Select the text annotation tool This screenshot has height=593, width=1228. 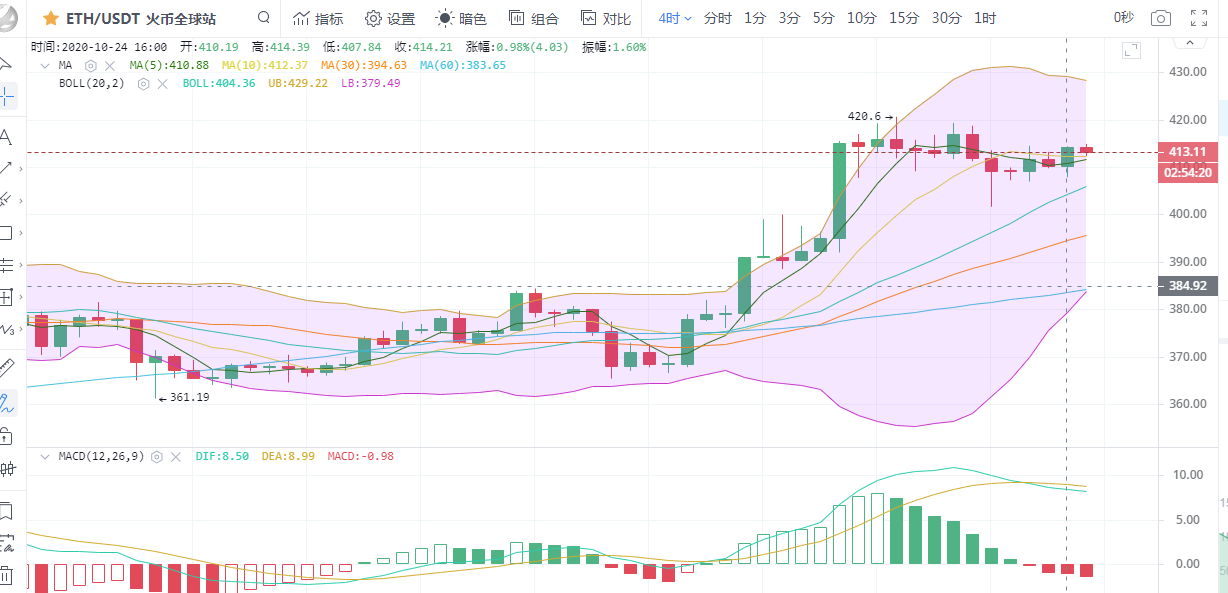pyautogui.click(x=6, y=136)
